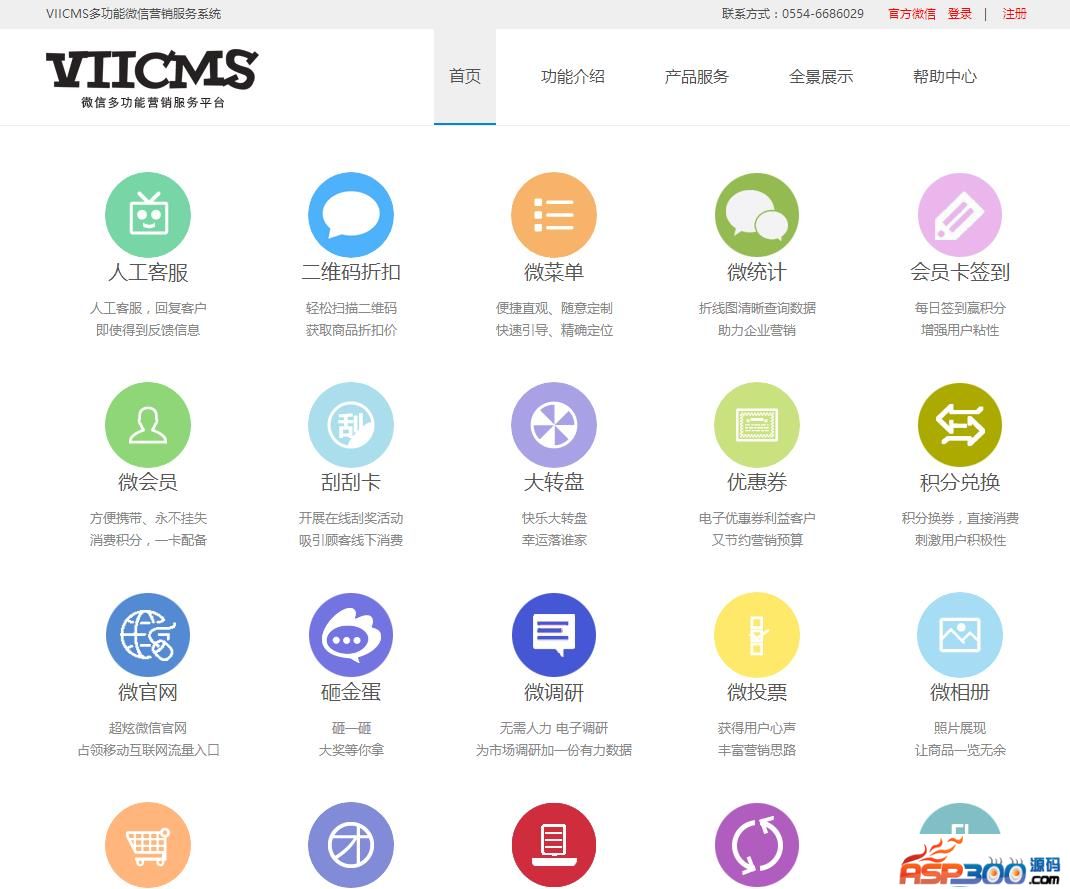
Task: Click the 大转盘 wheel icon
Action: click(553, 425)
